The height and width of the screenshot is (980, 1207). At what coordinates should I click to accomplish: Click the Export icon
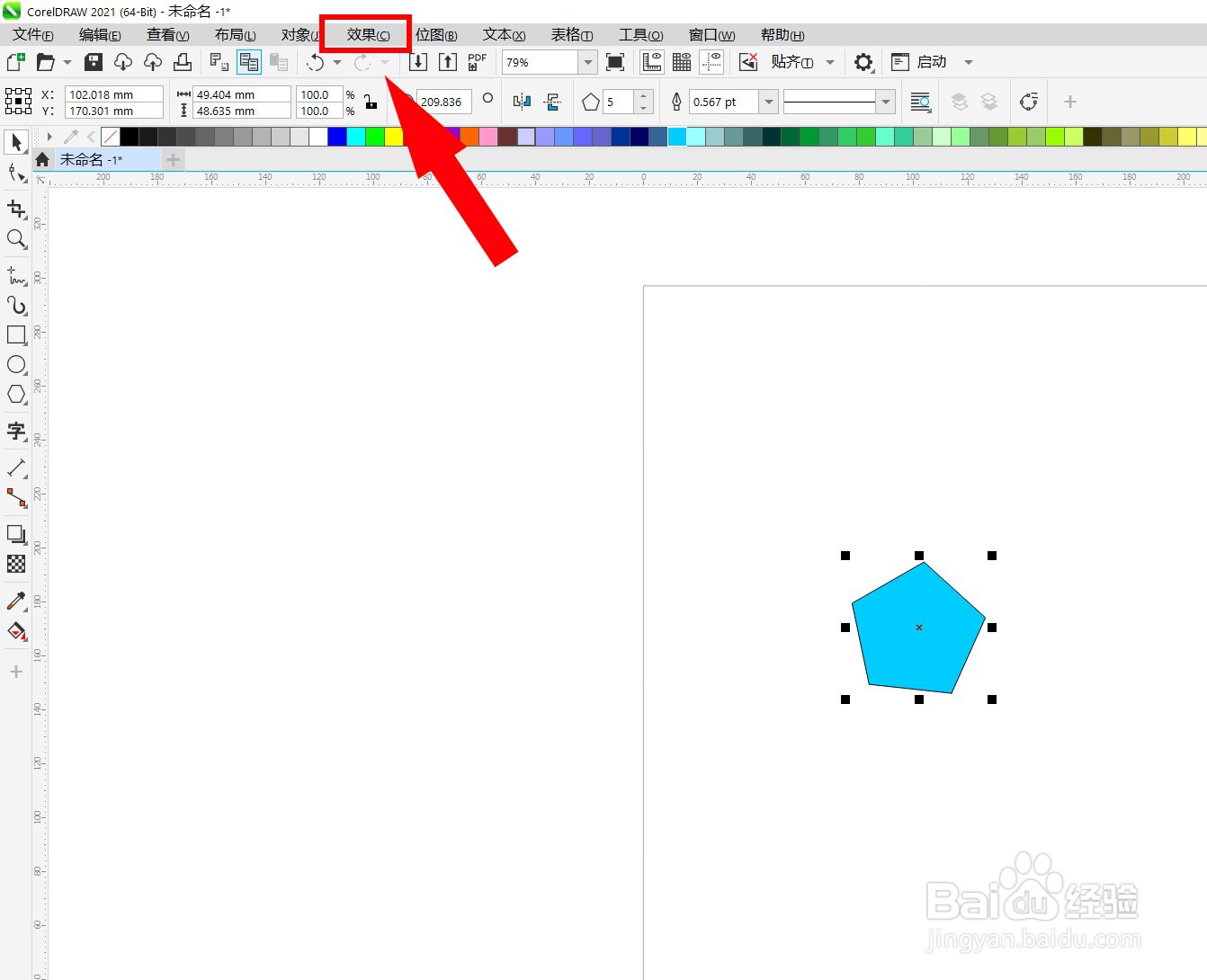(448, 62)
